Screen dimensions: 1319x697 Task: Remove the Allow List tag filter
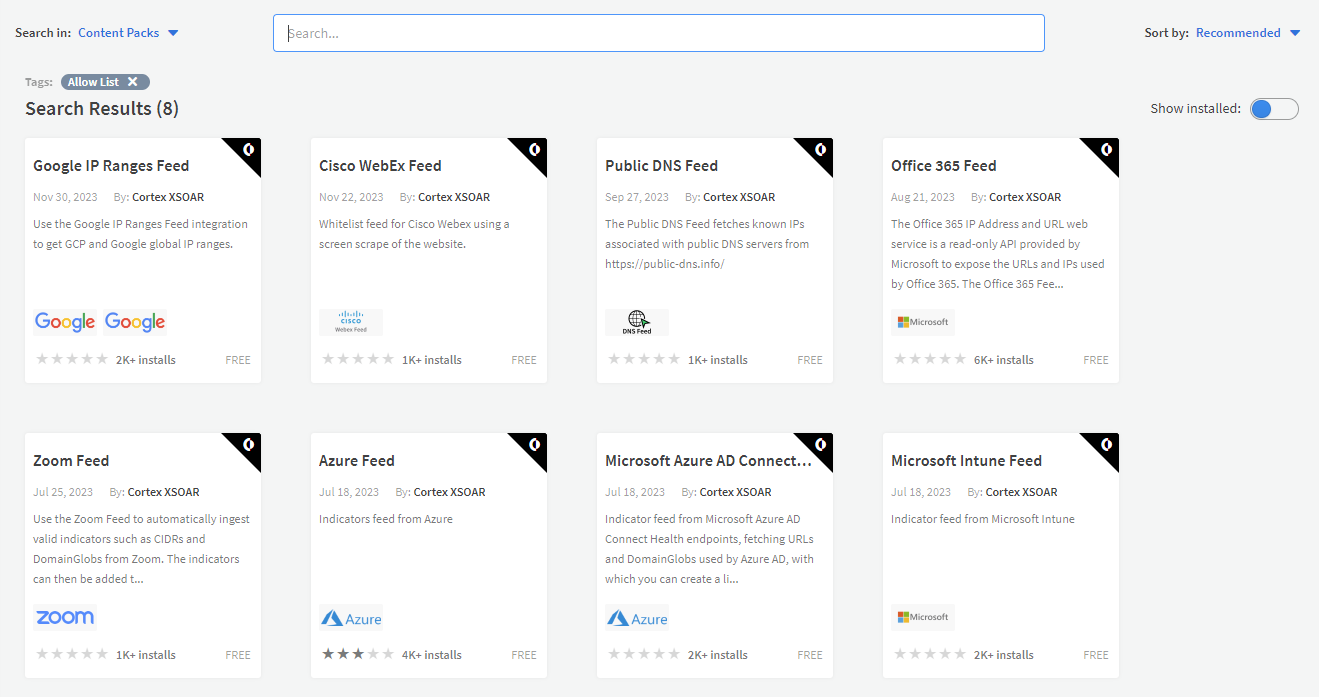pos(132,82)
